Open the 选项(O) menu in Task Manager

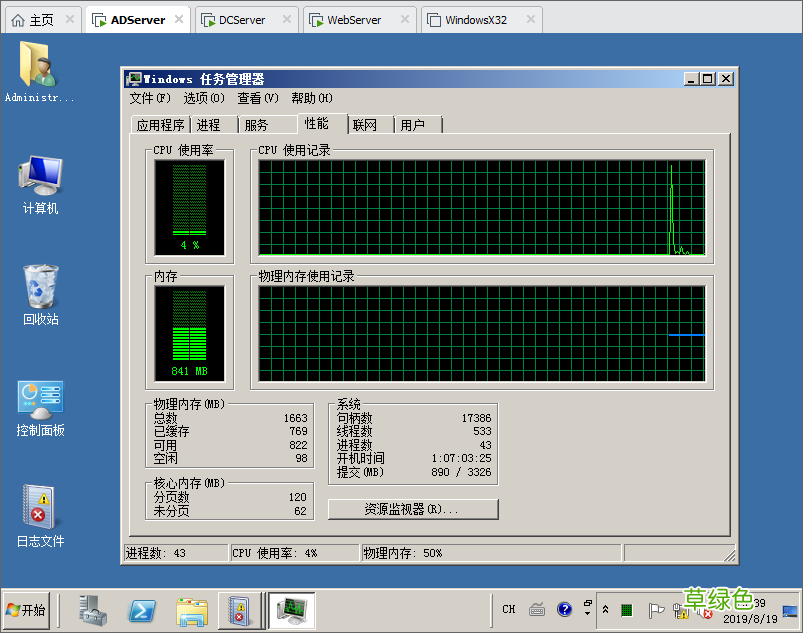click(203, 98)
